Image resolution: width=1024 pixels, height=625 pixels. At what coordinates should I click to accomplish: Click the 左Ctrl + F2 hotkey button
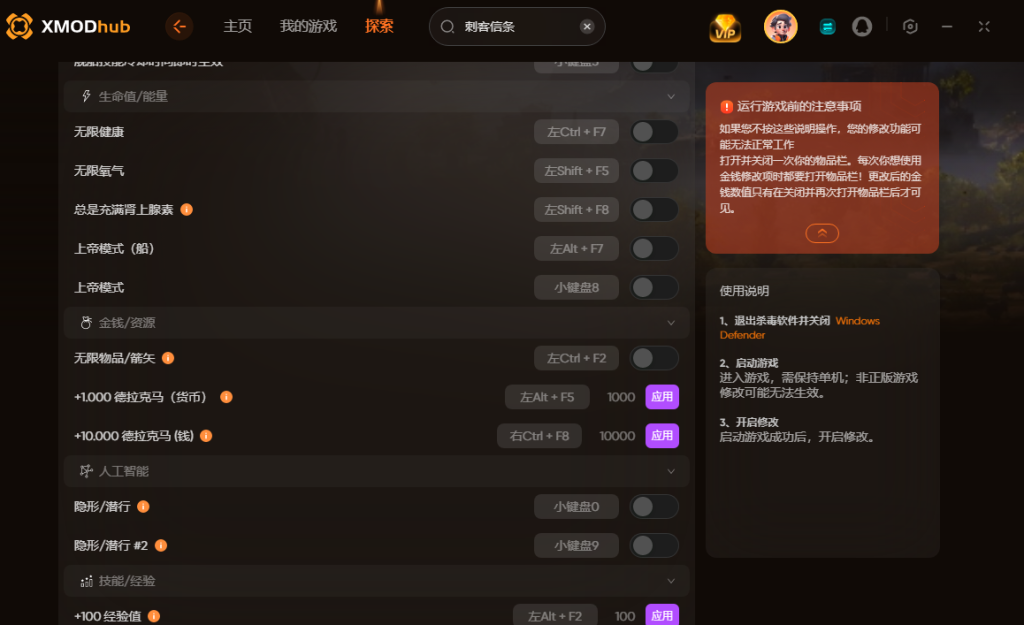pyautogui.click(x=576, y=359)
